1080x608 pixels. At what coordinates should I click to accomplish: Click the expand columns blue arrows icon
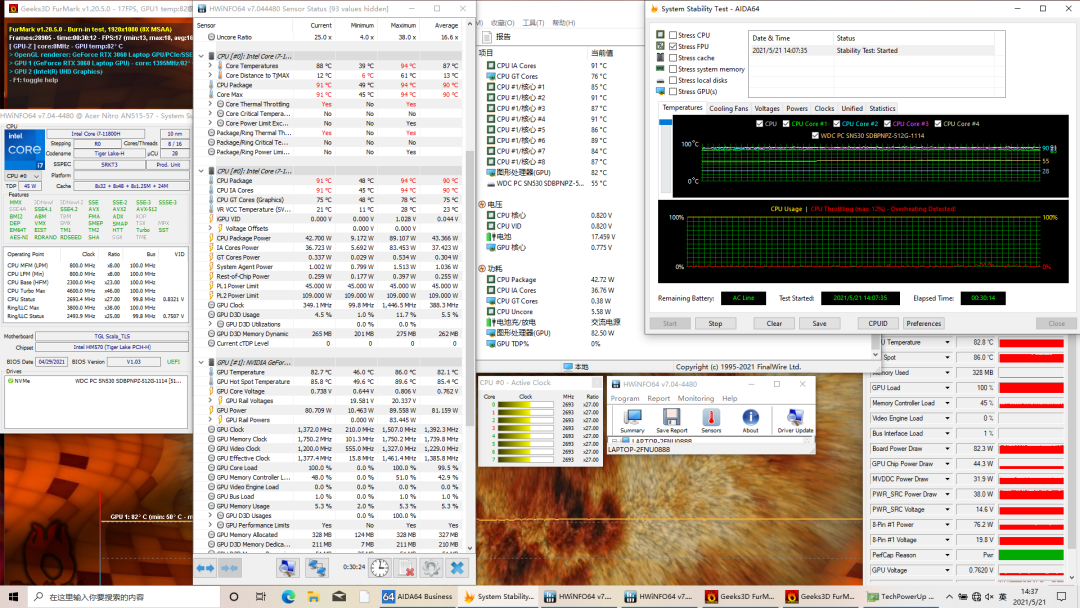click(205, 568)
